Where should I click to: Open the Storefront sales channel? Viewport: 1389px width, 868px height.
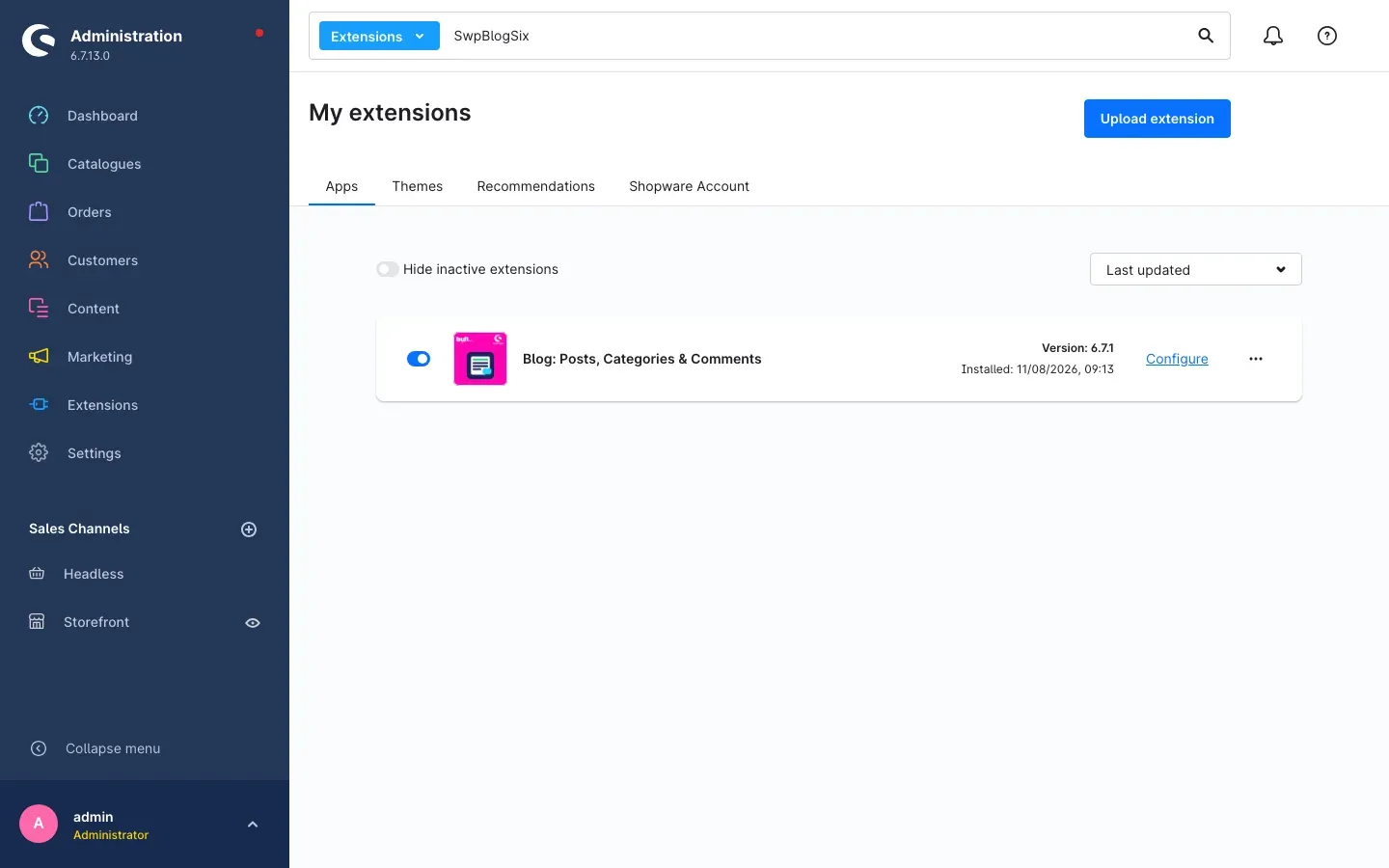[x=96, y=622]
